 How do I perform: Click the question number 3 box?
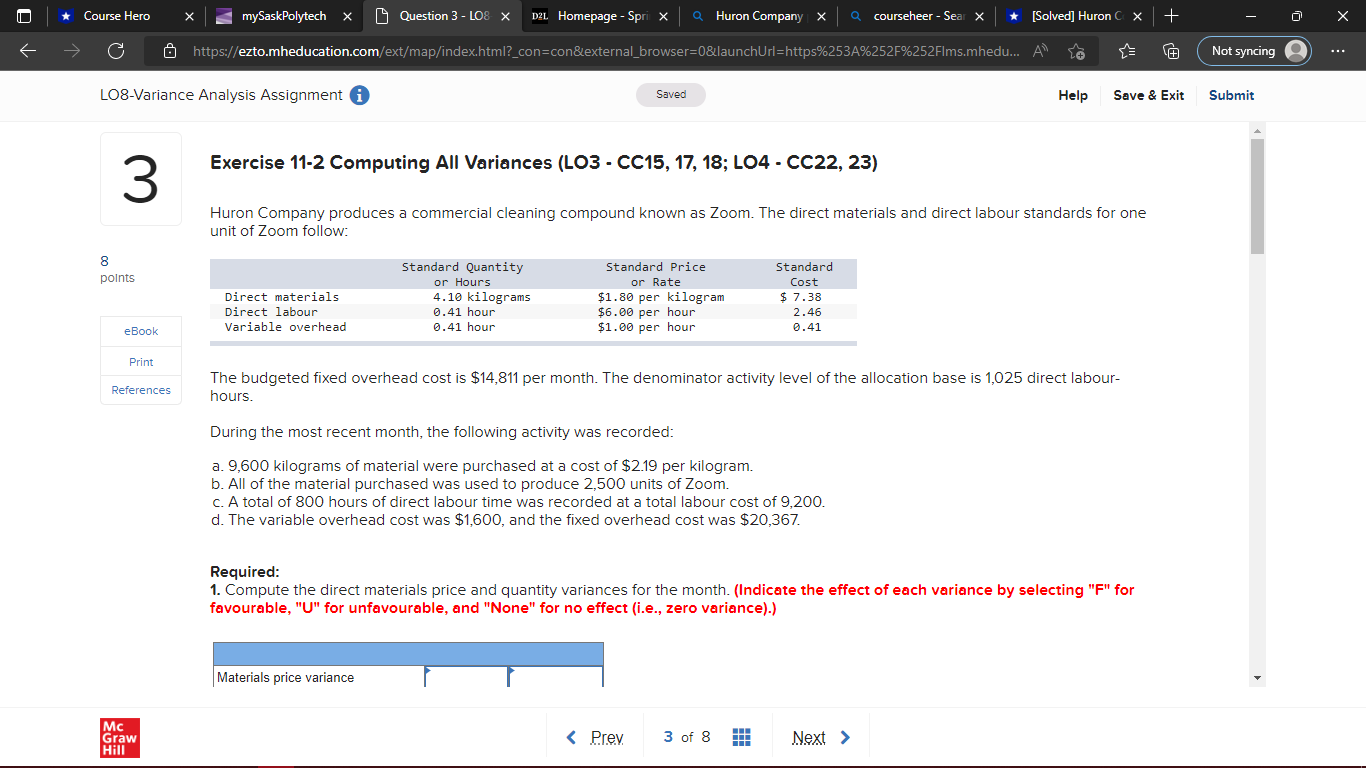coord(141,179)
